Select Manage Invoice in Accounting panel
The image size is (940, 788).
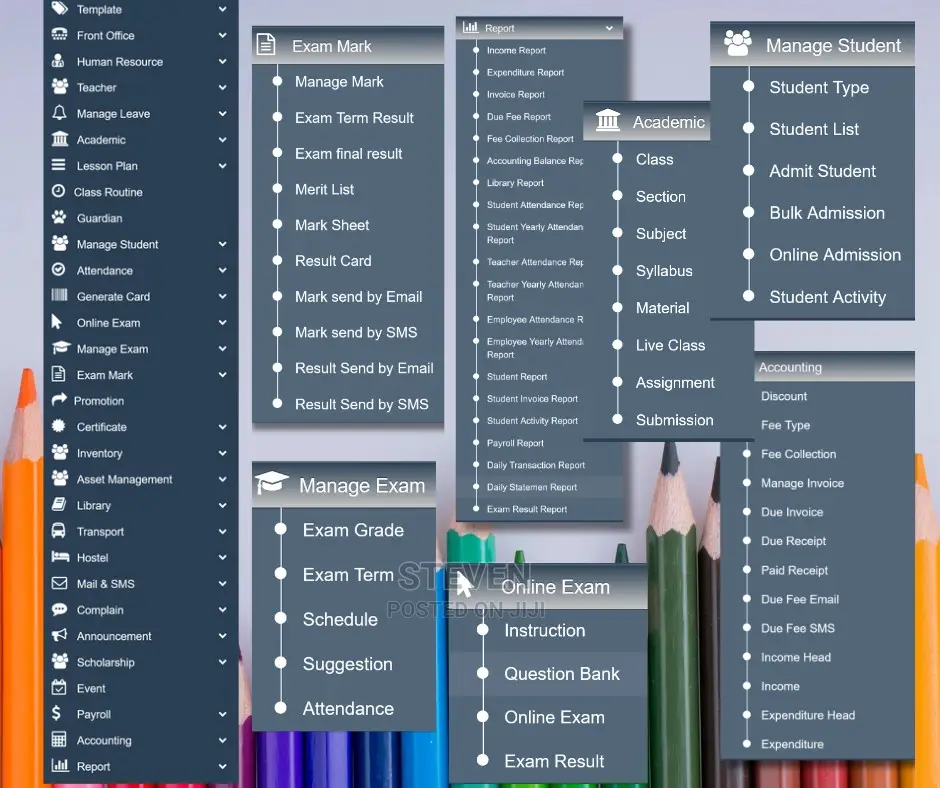[802, 483]
